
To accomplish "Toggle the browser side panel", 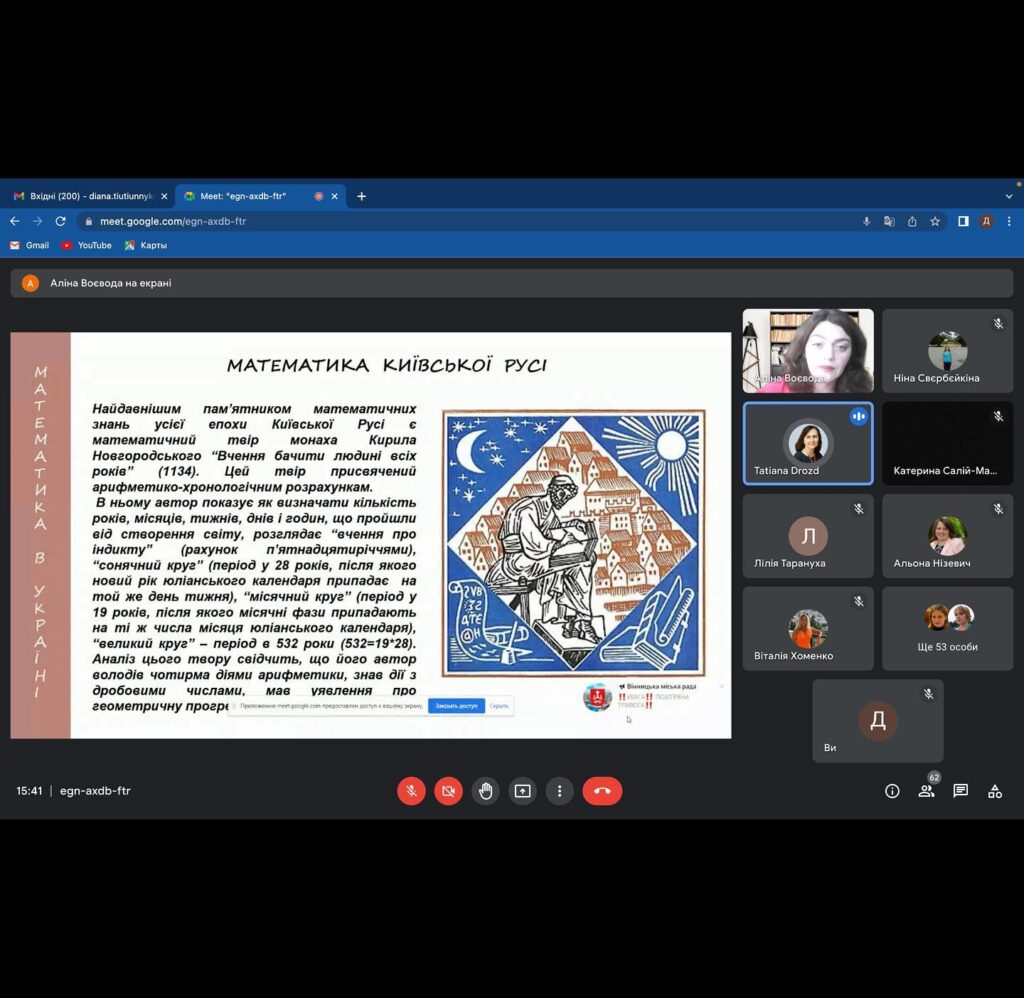I will [x=963, y=221].
